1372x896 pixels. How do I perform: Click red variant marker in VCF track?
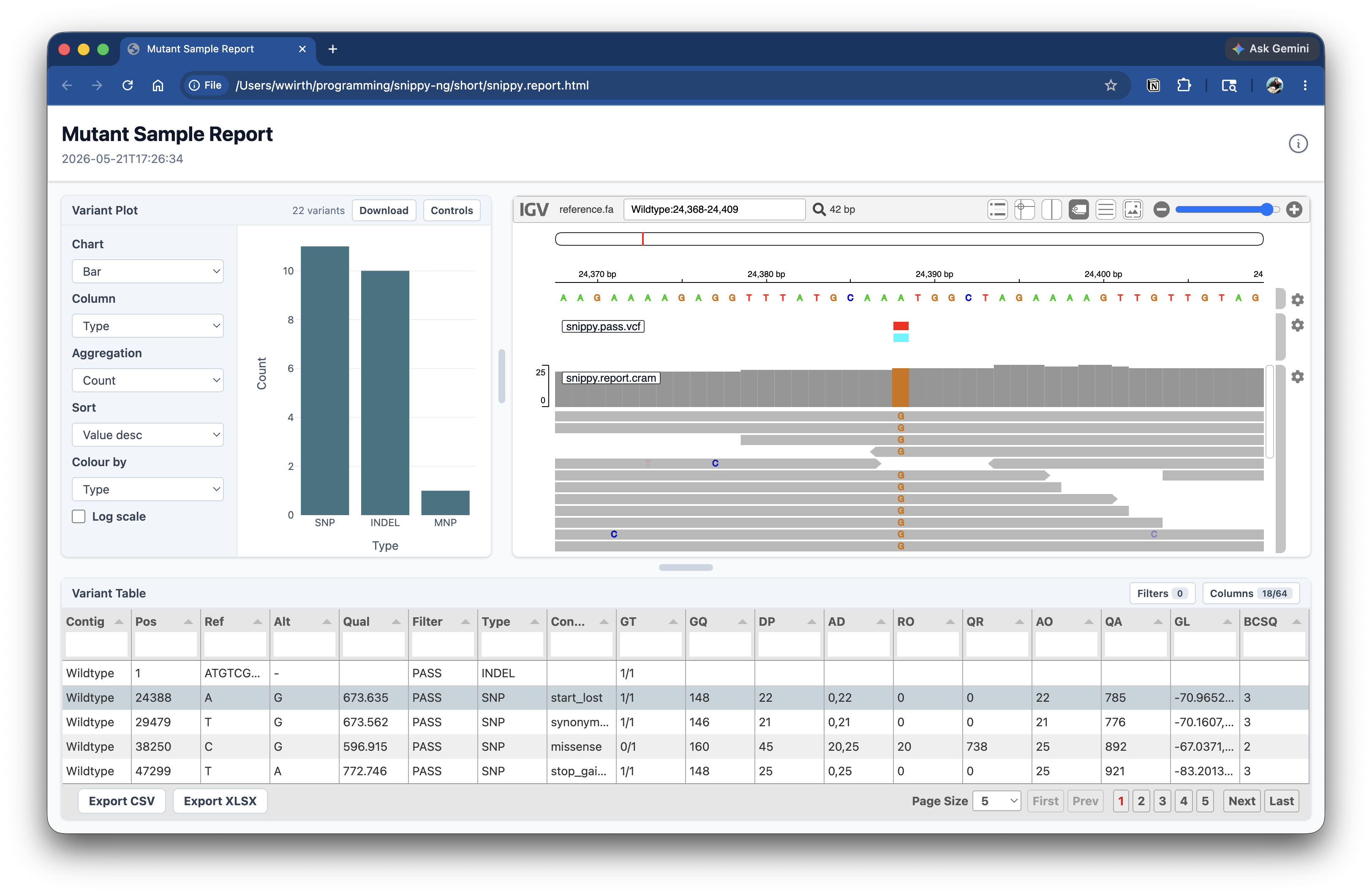[x=901, y=326]
